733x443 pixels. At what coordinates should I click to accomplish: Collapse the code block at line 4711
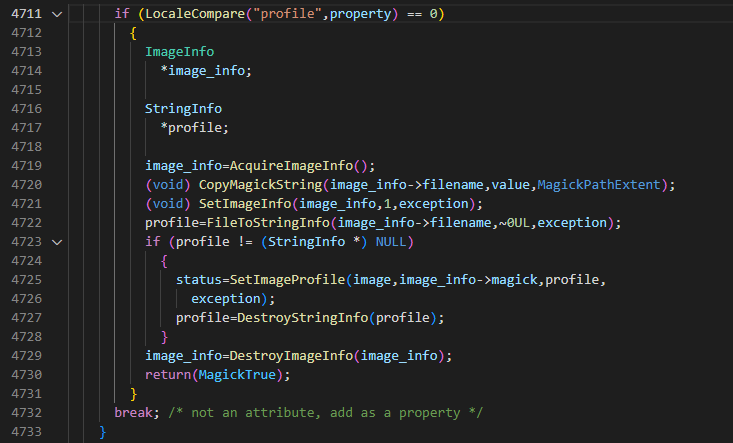[x=57, y=14]
